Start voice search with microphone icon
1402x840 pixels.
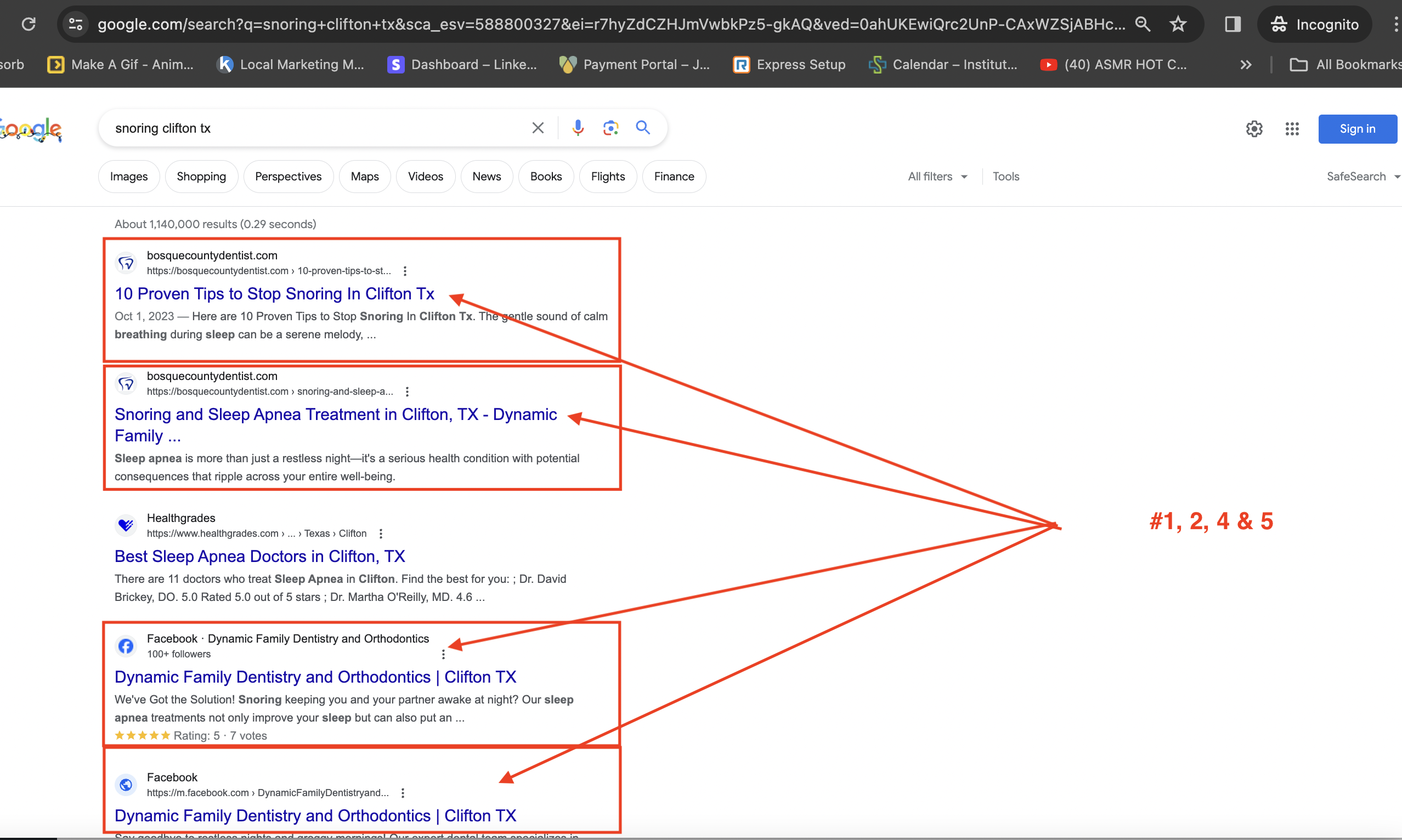(x=578, y=128)
